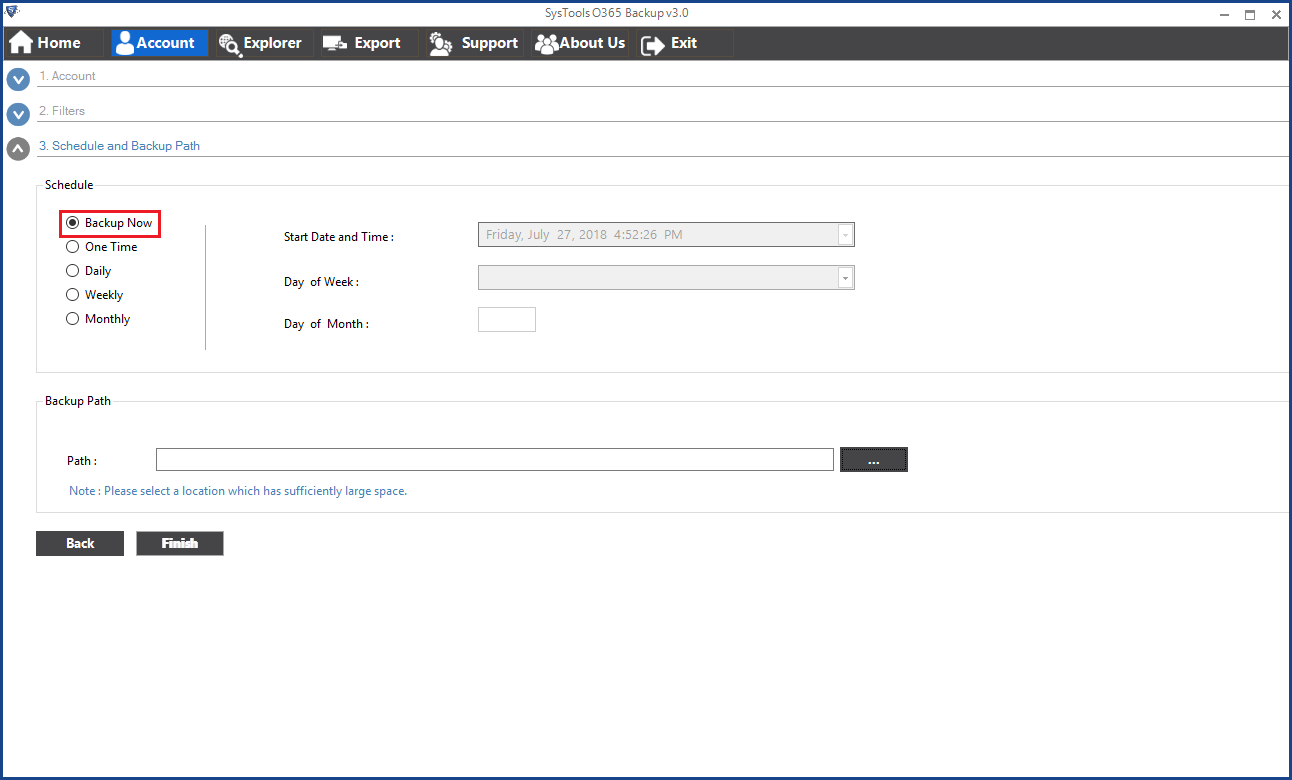
Task: Open the Explorer menu label
Action: pos(273,43)
